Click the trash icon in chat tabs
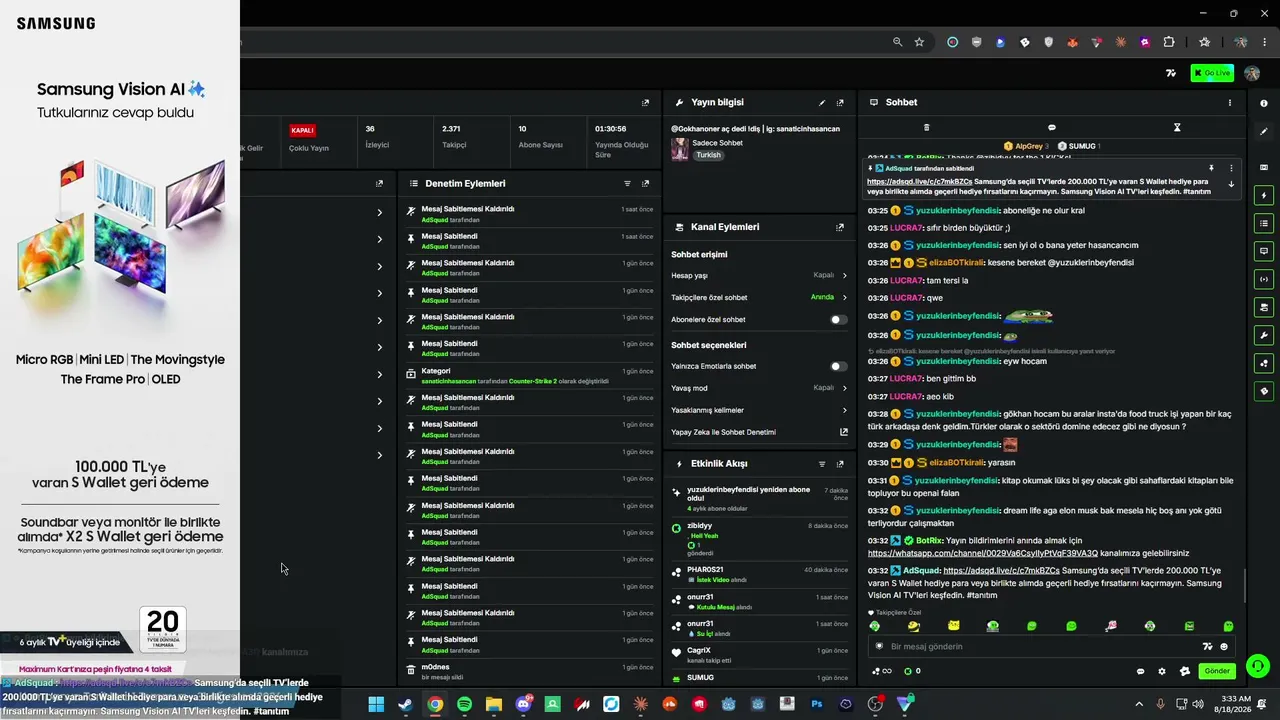Viewport: 1280px width, 720px height. 926,128
